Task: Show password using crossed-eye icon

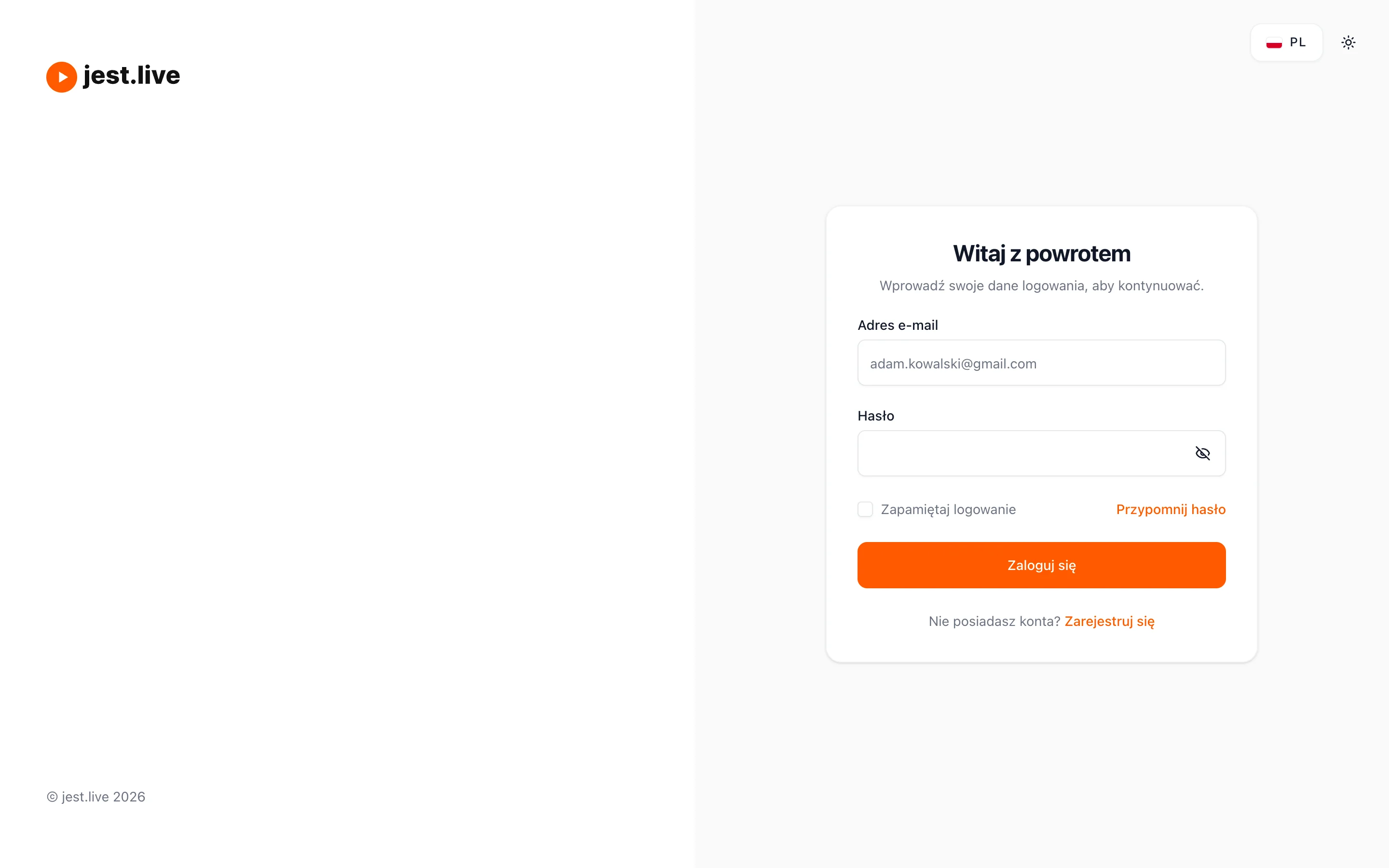Action: pyautogui.click(x=1202, y=453)
